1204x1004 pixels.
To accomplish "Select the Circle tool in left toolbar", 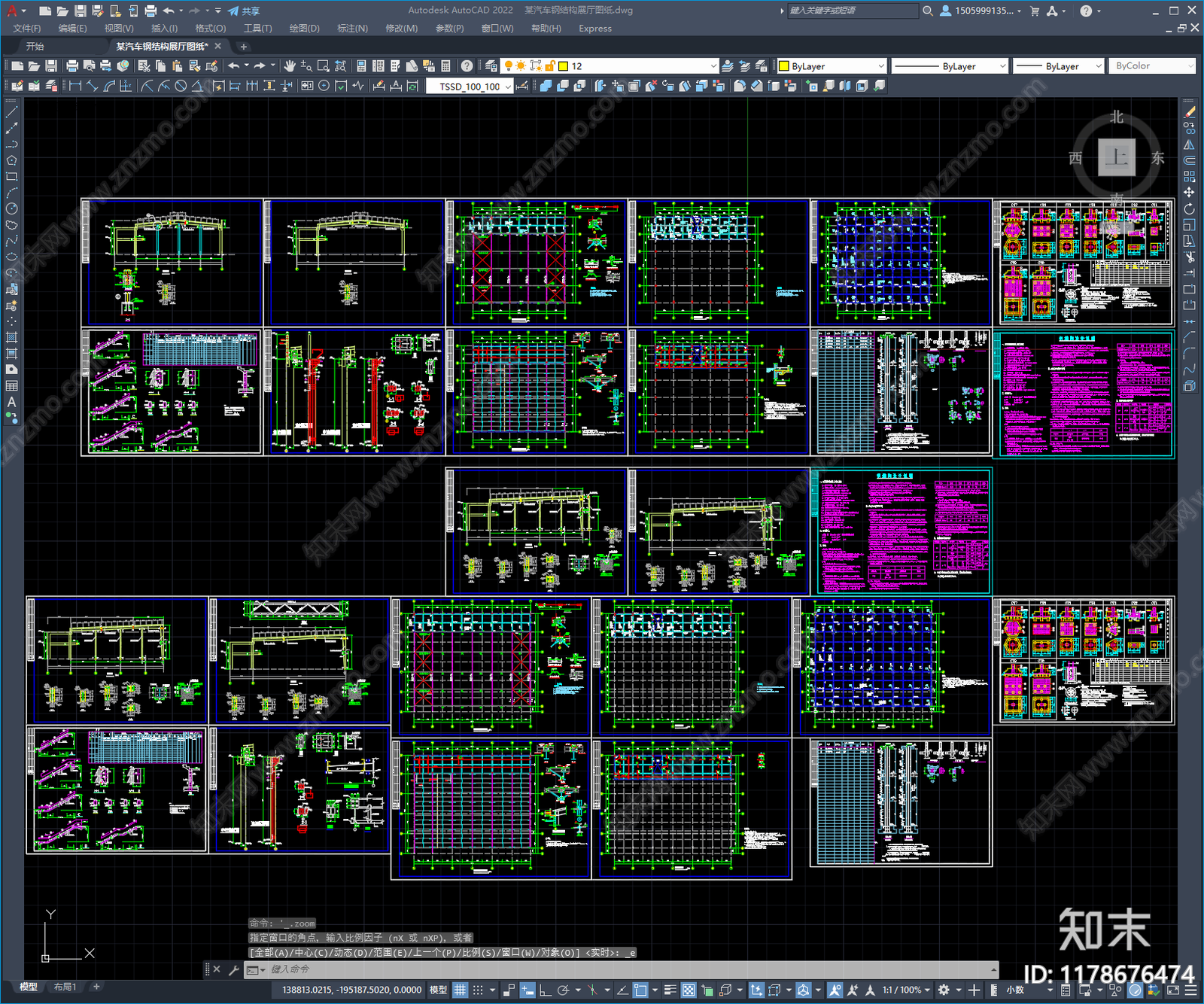I will click(11, 208).
